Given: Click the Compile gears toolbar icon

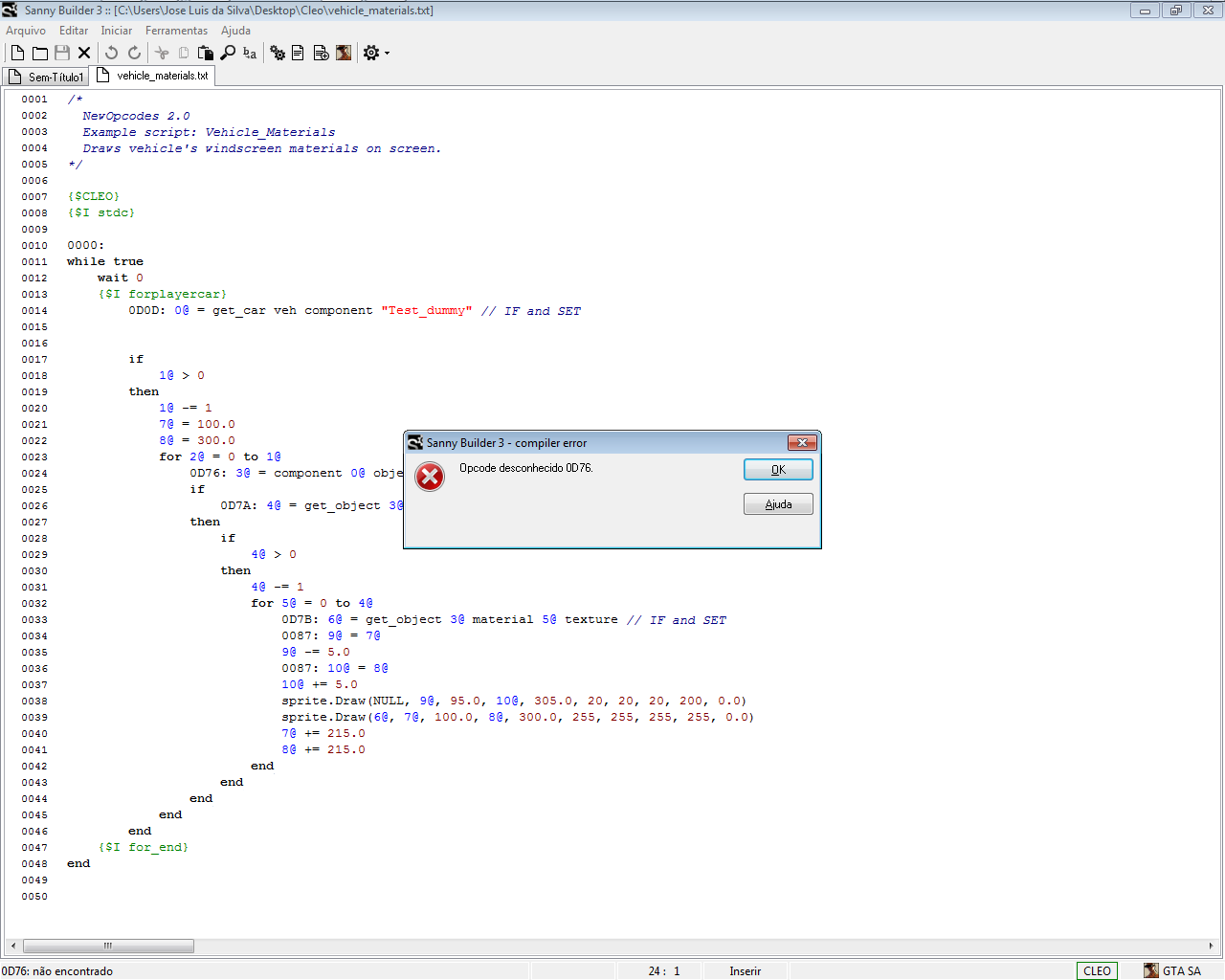Looking at the screenshot, I should pyautogui.click(x=278, y=53).
